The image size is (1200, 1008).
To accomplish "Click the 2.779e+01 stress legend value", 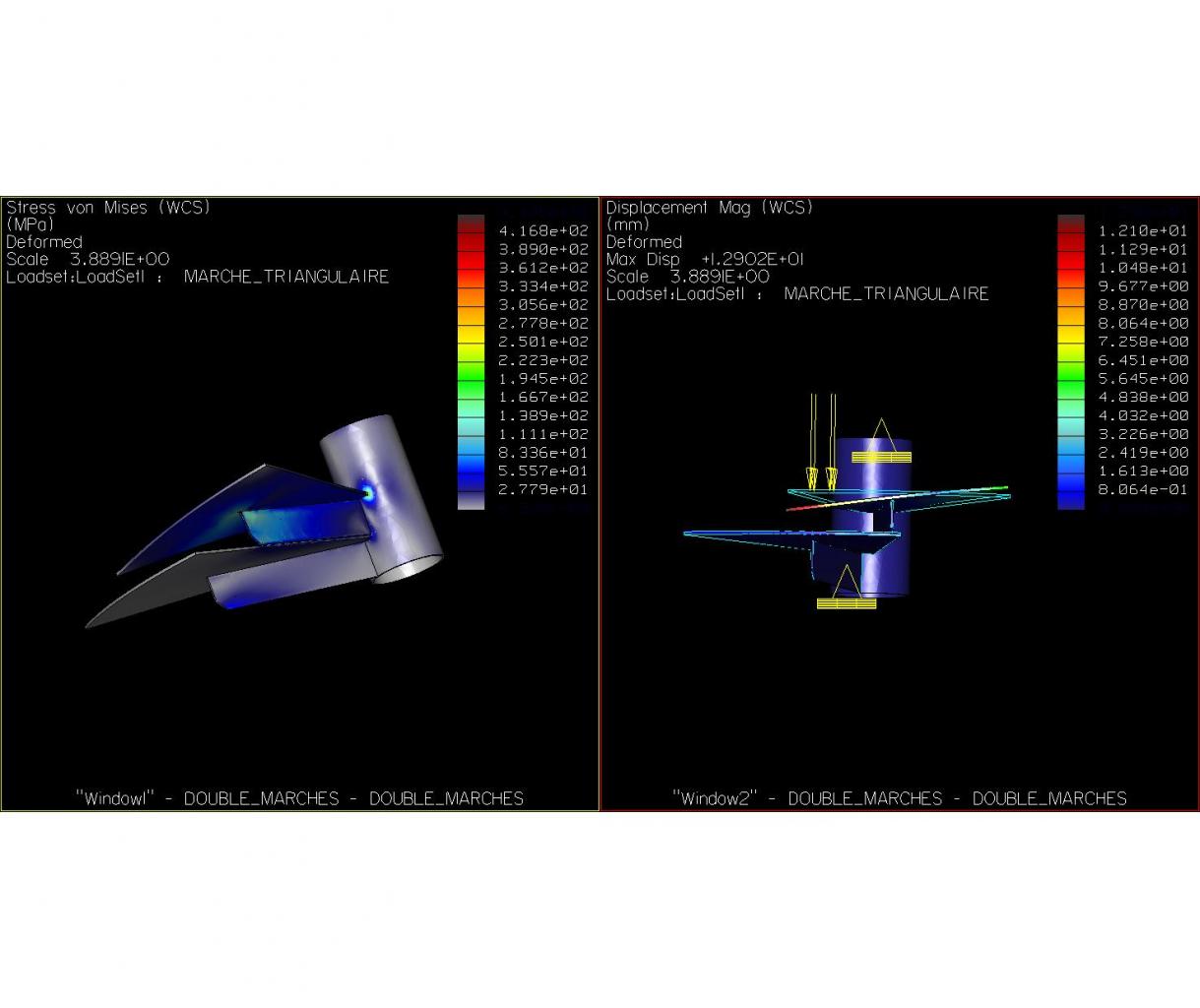I will pyautogui.click(x=543, y=489).
